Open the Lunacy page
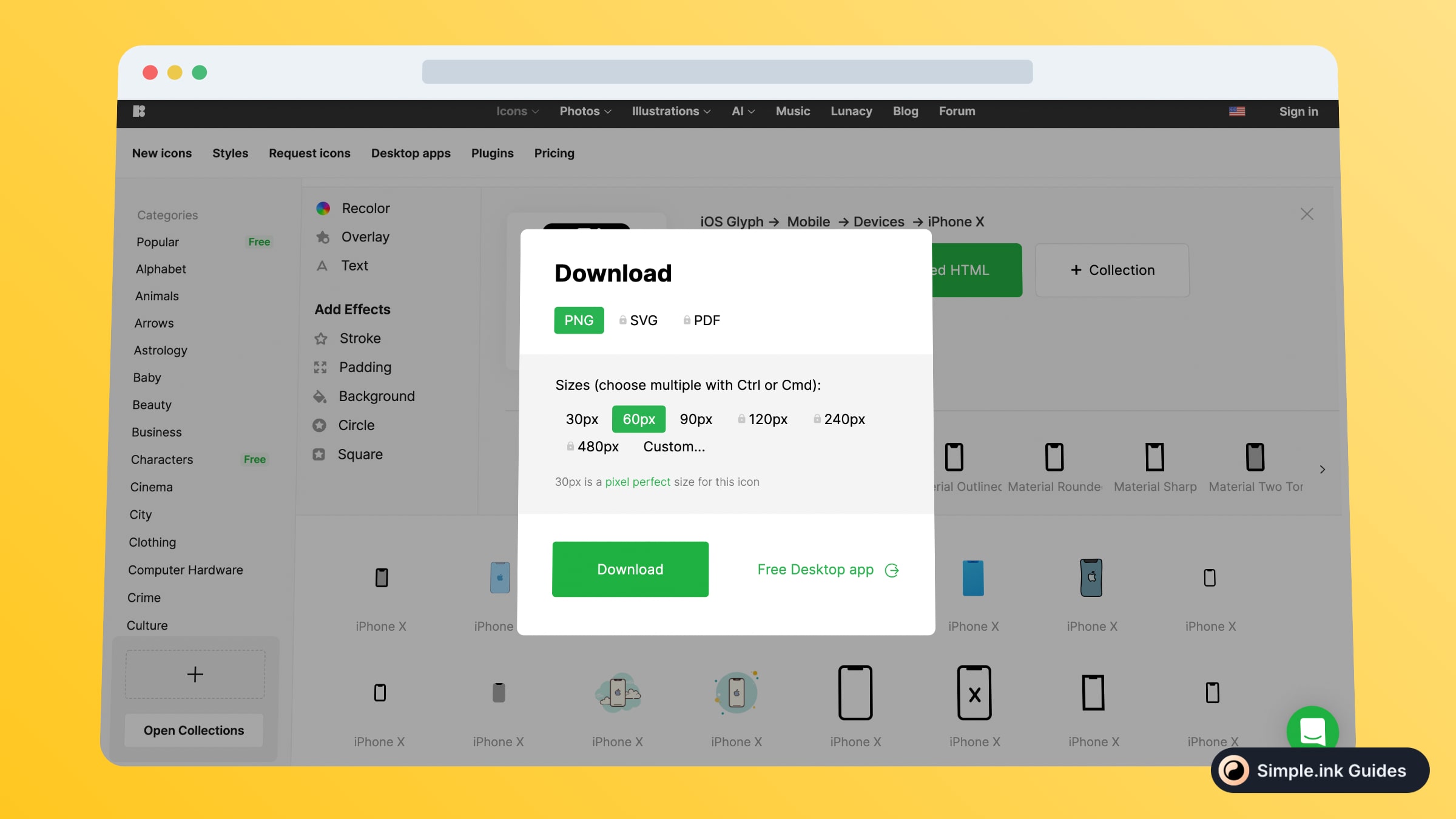1456x819 pixels. (851, 111)
